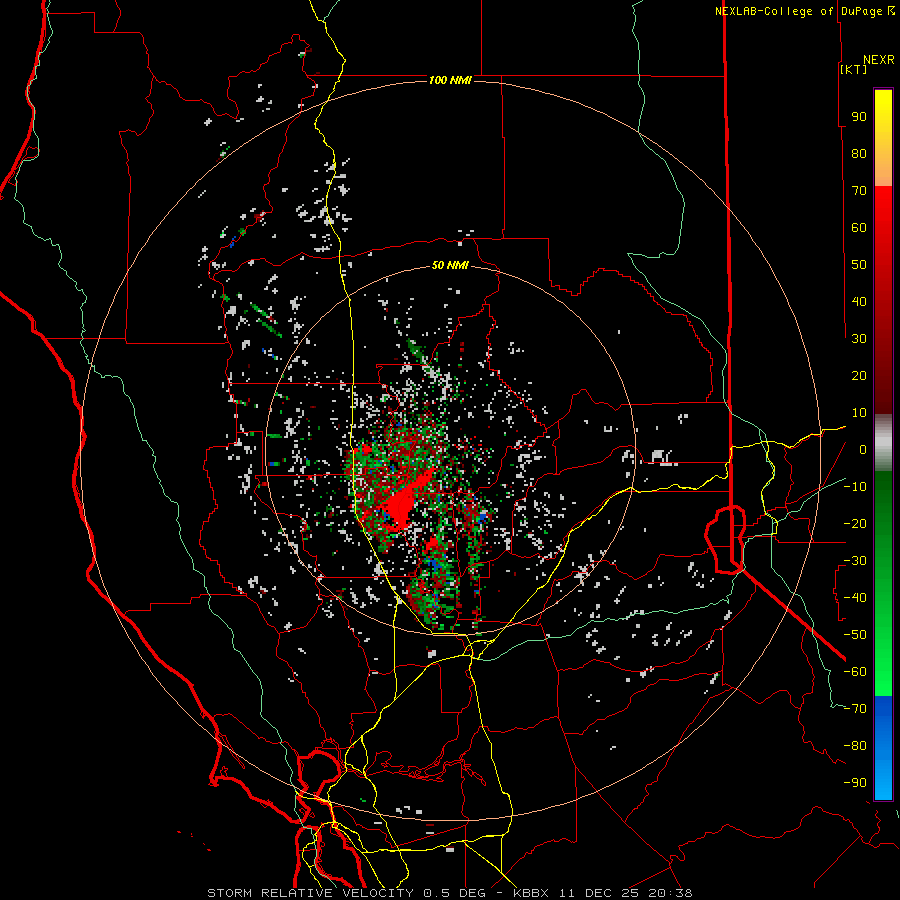The width and height of the screenshot is (900, 900).
Task: Click the 30 value on the velocity scale
Action: [859, 339]
